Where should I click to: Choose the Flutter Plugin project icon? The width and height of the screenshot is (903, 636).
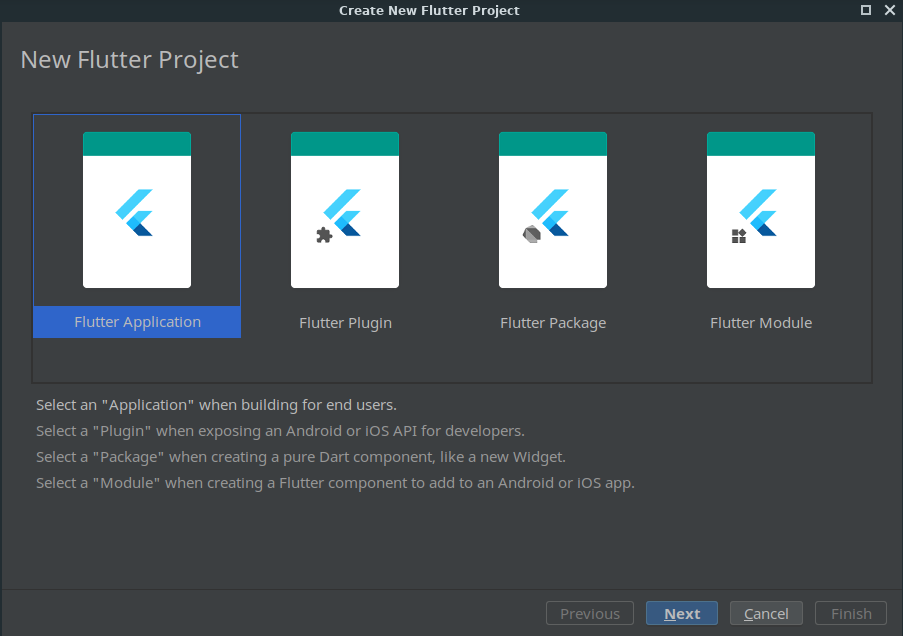coord(345,210)
